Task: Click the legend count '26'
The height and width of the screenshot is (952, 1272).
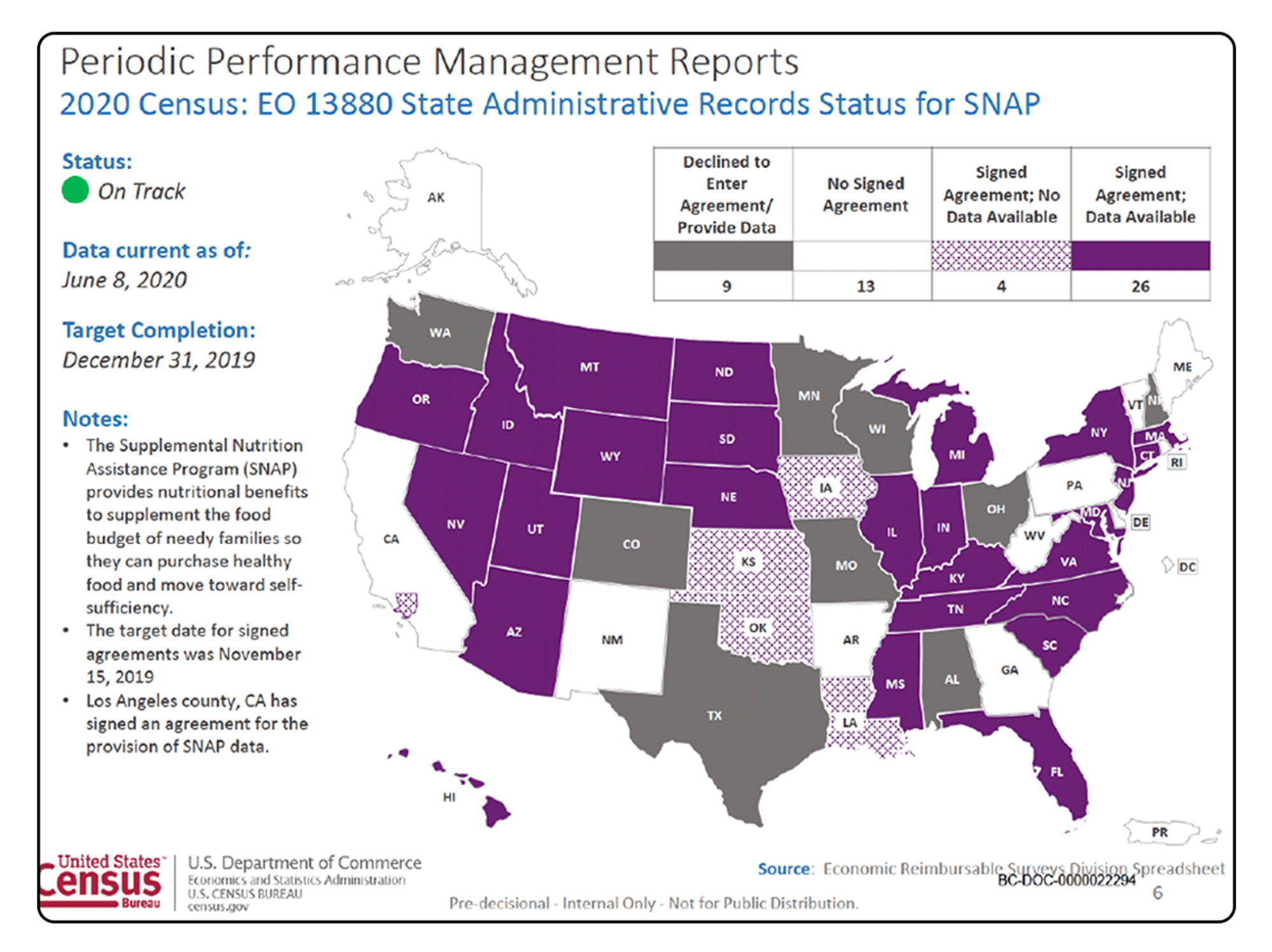Action: pos(1140,286)
